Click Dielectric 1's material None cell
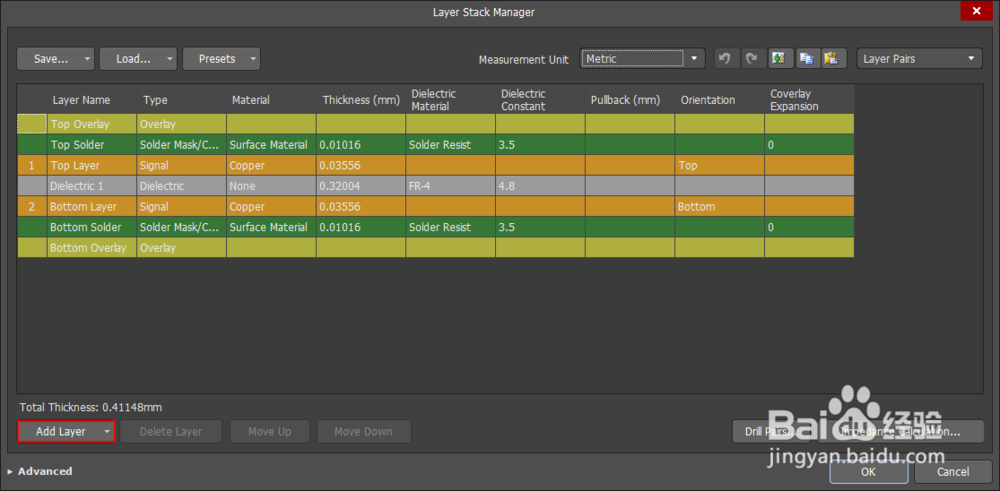 point(271,186)
